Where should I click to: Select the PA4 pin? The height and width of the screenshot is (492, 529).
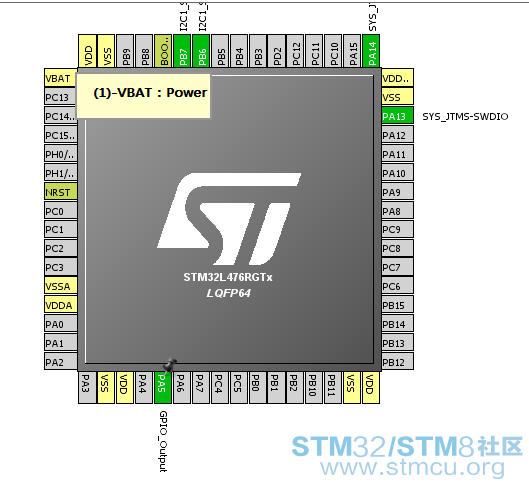144,387
